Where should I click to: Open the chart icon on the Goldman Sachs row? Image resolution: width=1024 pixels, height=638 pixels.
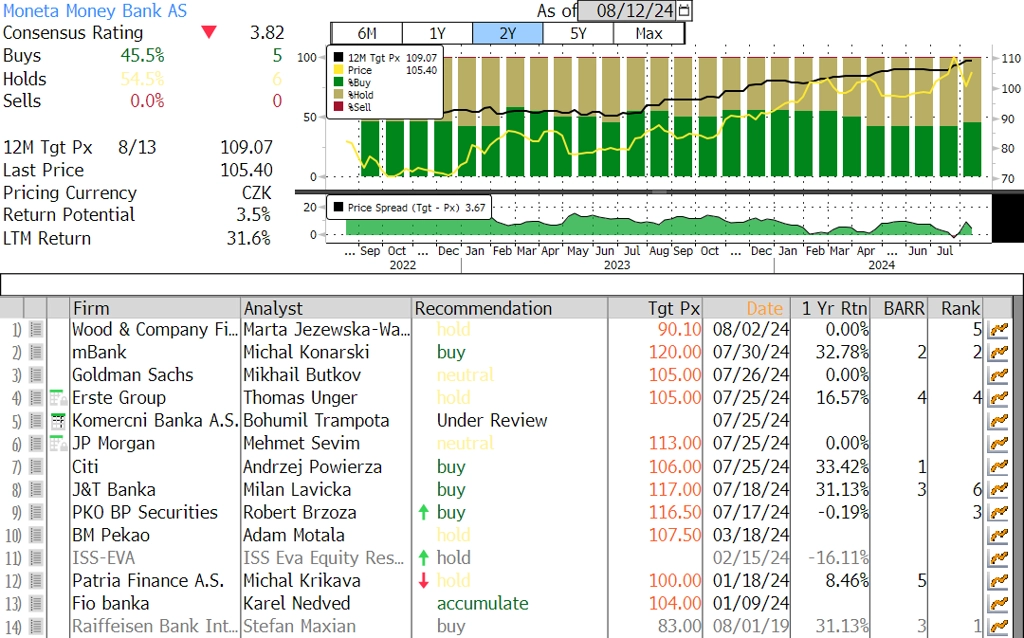(998, 375)
